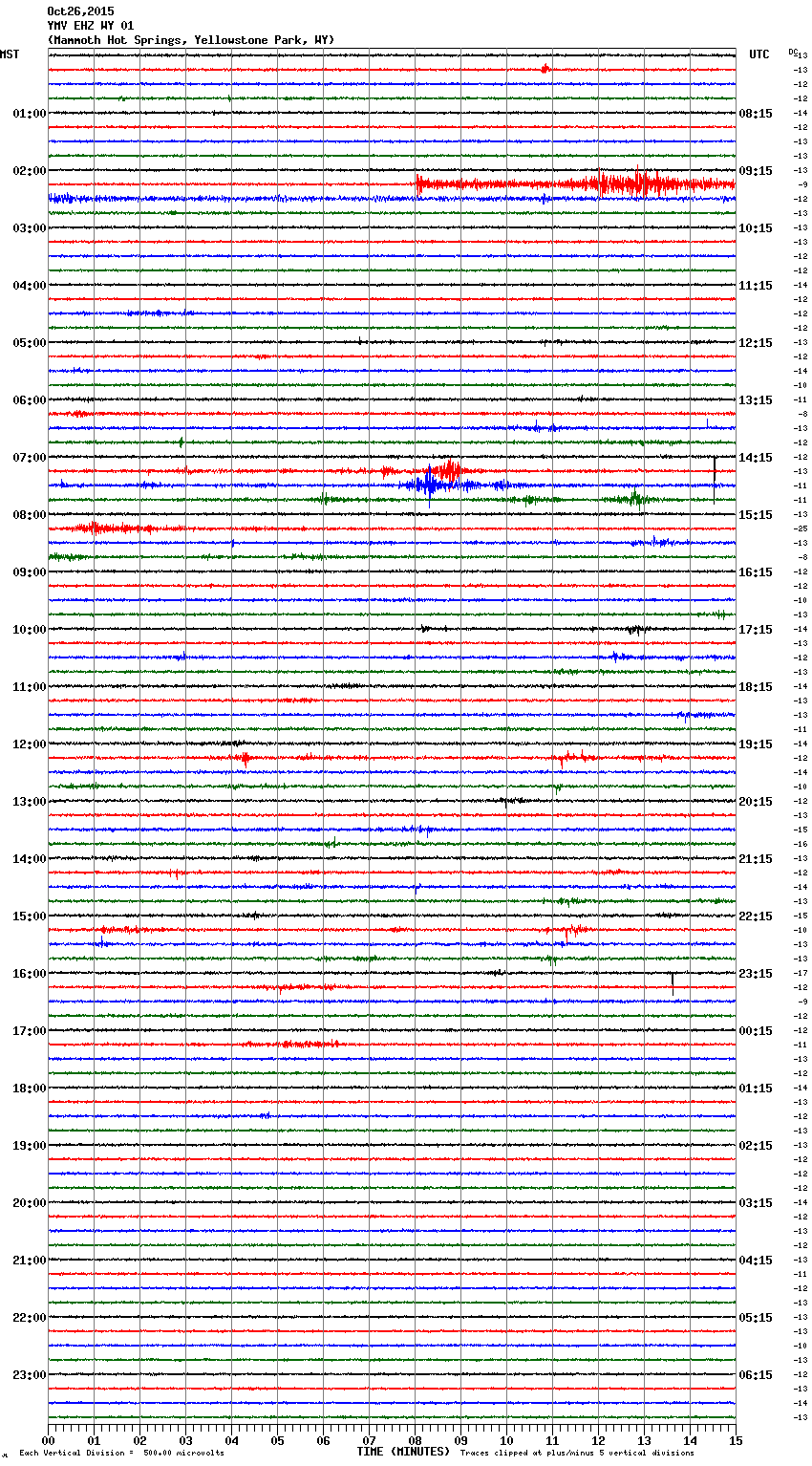Select the 17:00 MST time label
The width and height of the screenshot is (812, 1466).
pos(29,1030)
